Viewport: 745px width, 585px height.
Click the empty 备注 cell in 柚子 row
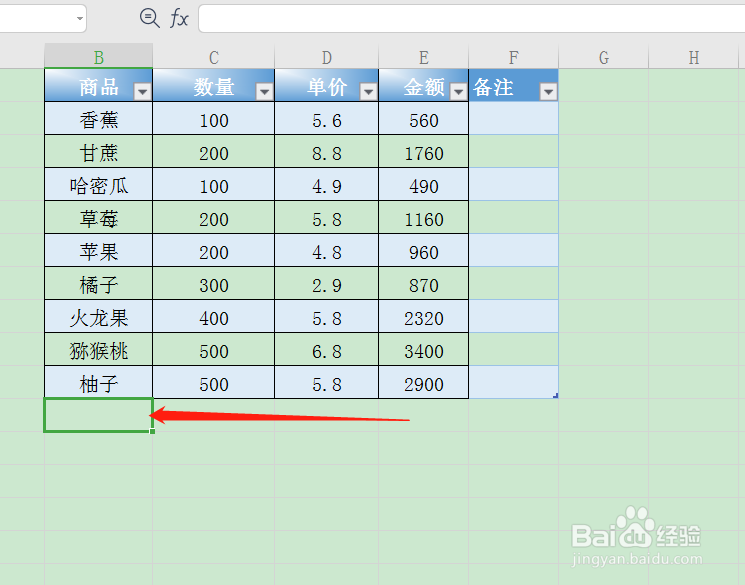[513, 382]
